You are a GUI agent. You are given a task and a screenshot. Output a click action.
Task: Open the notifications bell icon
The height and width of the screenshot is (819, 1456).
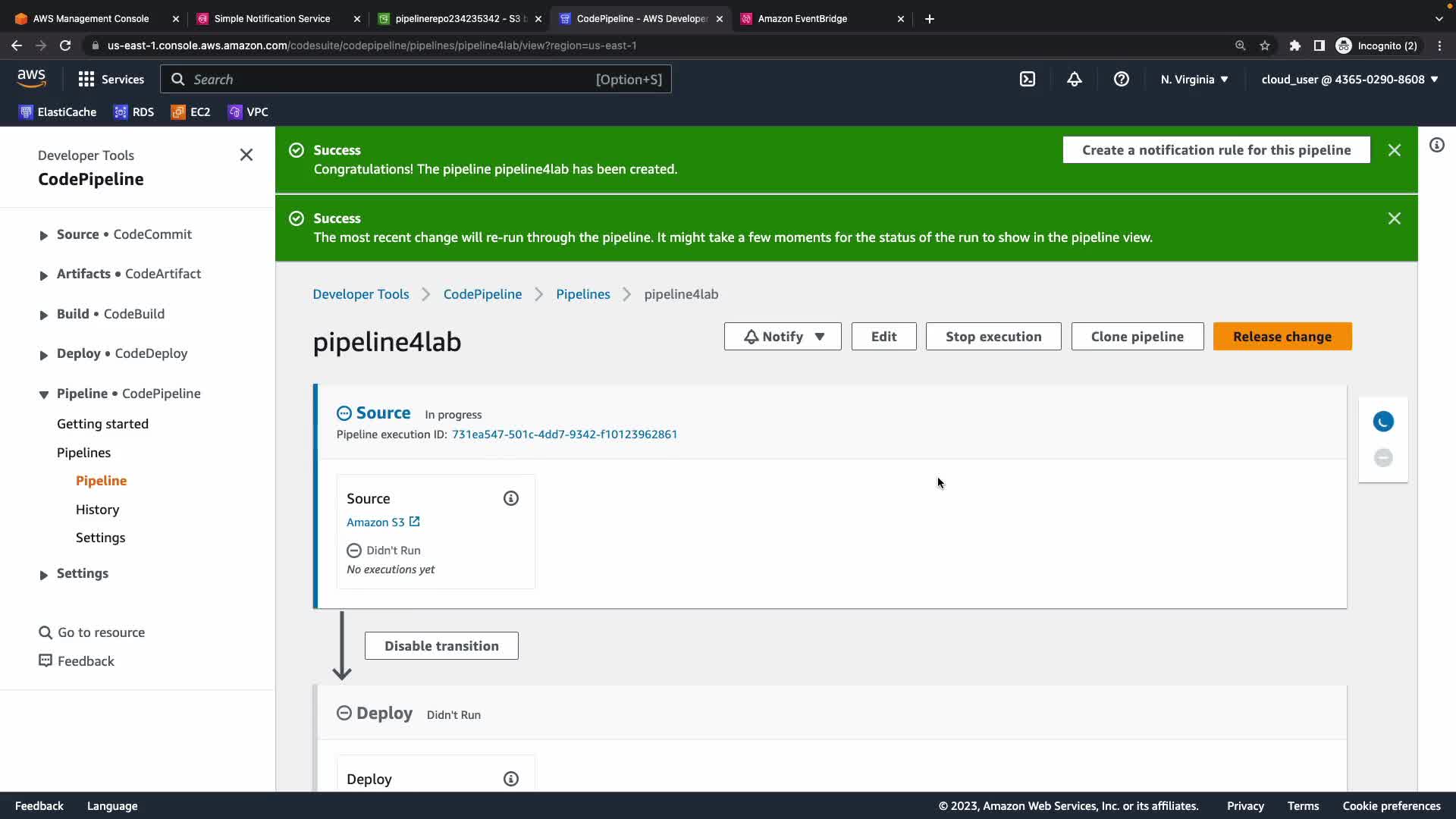point(1075,80)
